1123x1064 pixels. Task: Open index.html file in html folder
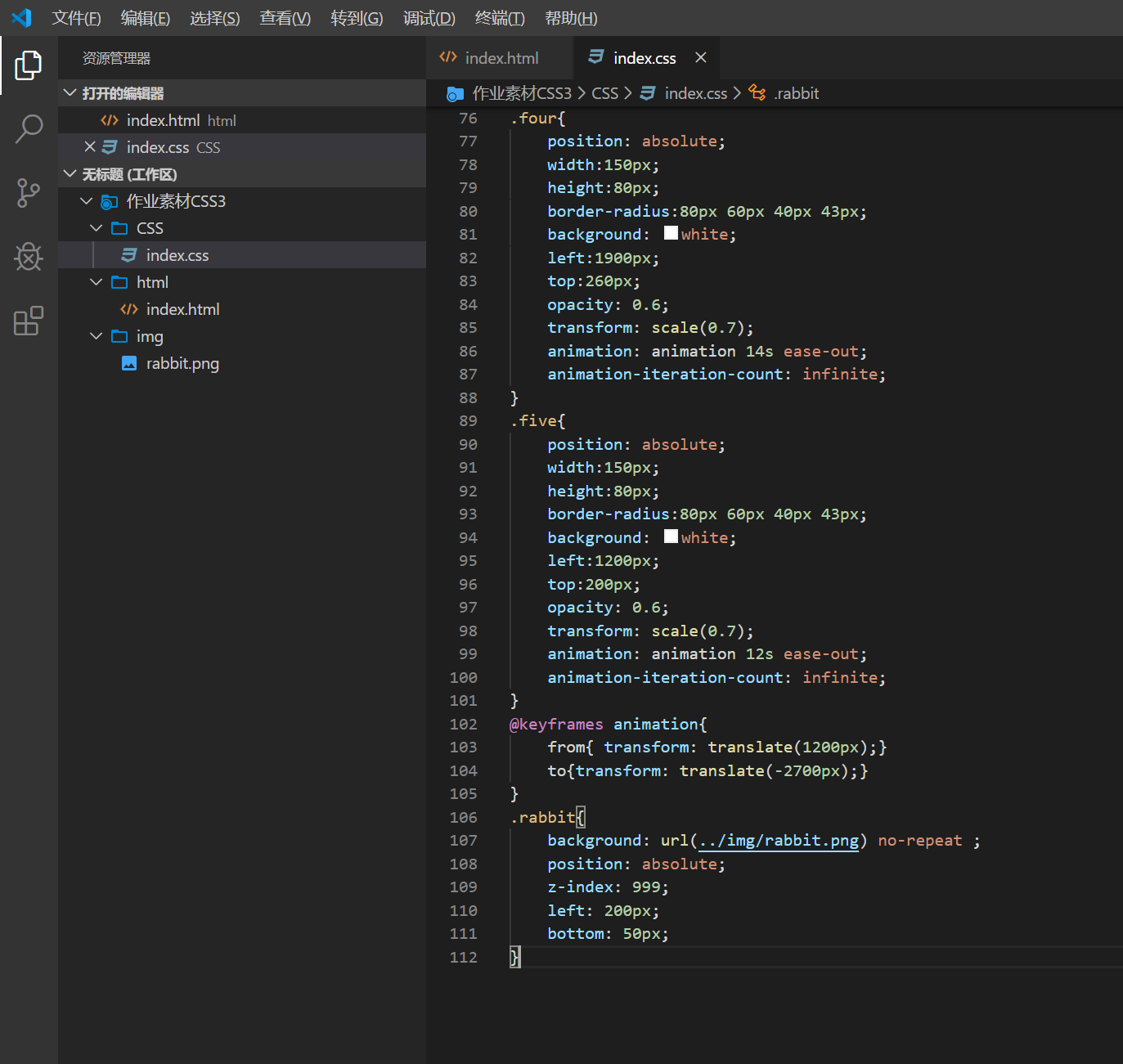tap(242, 309)
